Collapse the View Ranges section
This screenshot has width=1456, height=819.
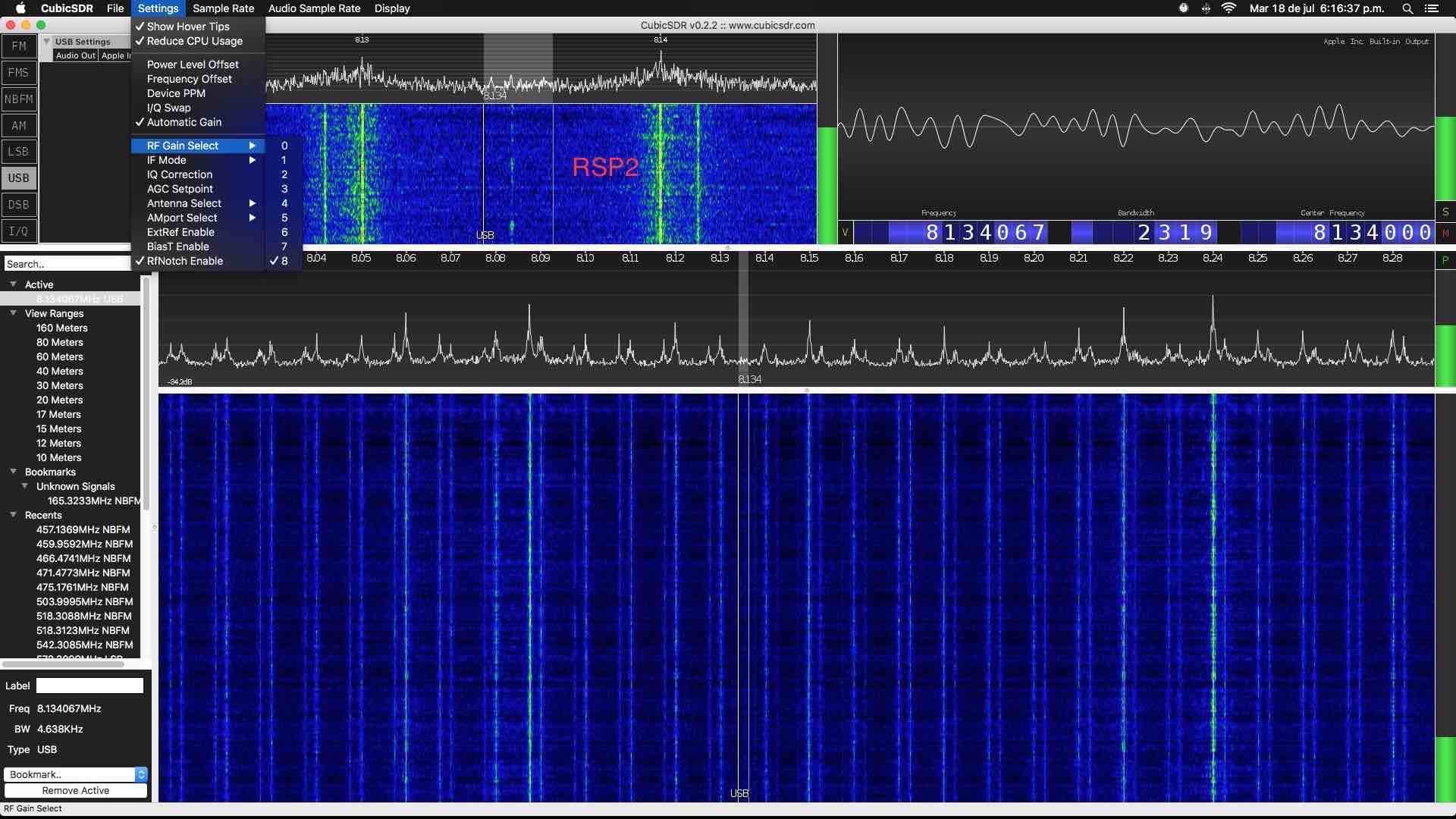[13, 313]
